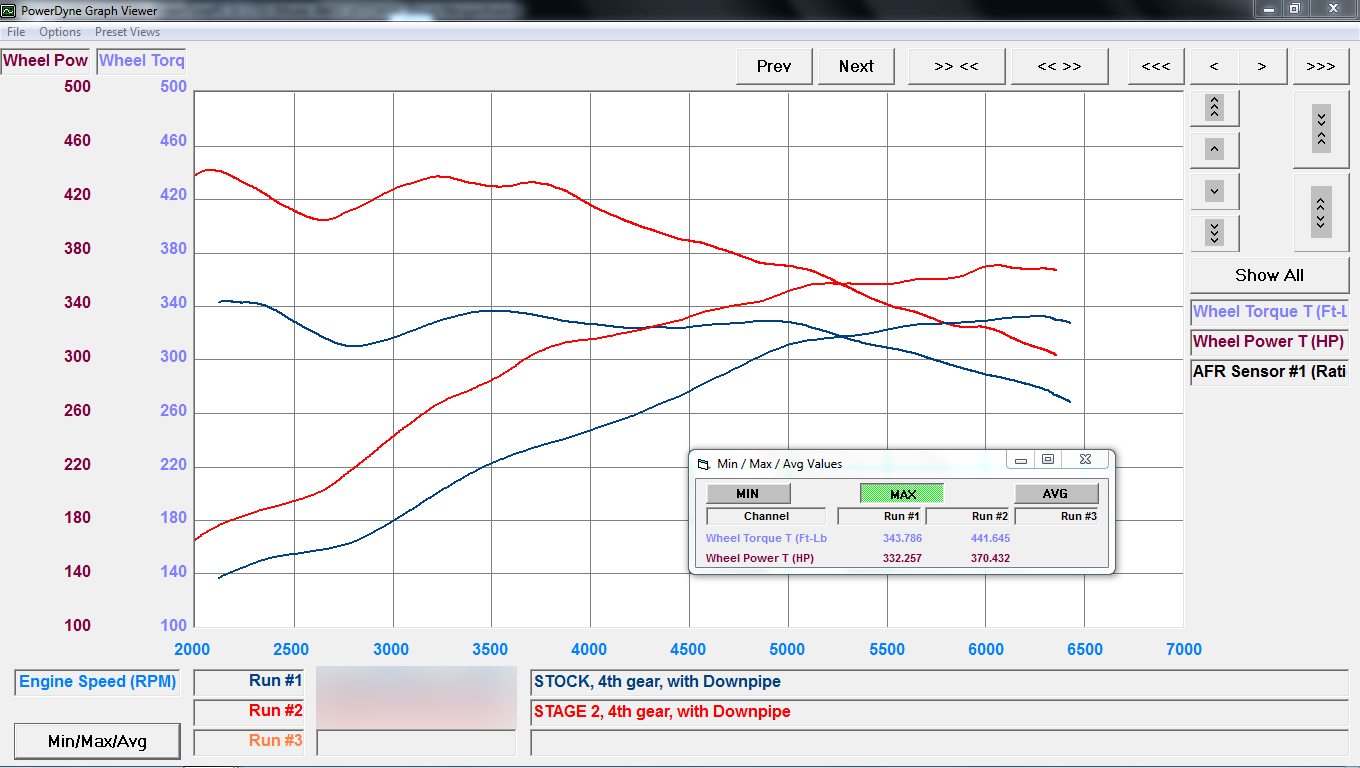This screenshot has height=768, width=1360.
Task: Click the Next button above graph
Action: [x=856, y=66]
